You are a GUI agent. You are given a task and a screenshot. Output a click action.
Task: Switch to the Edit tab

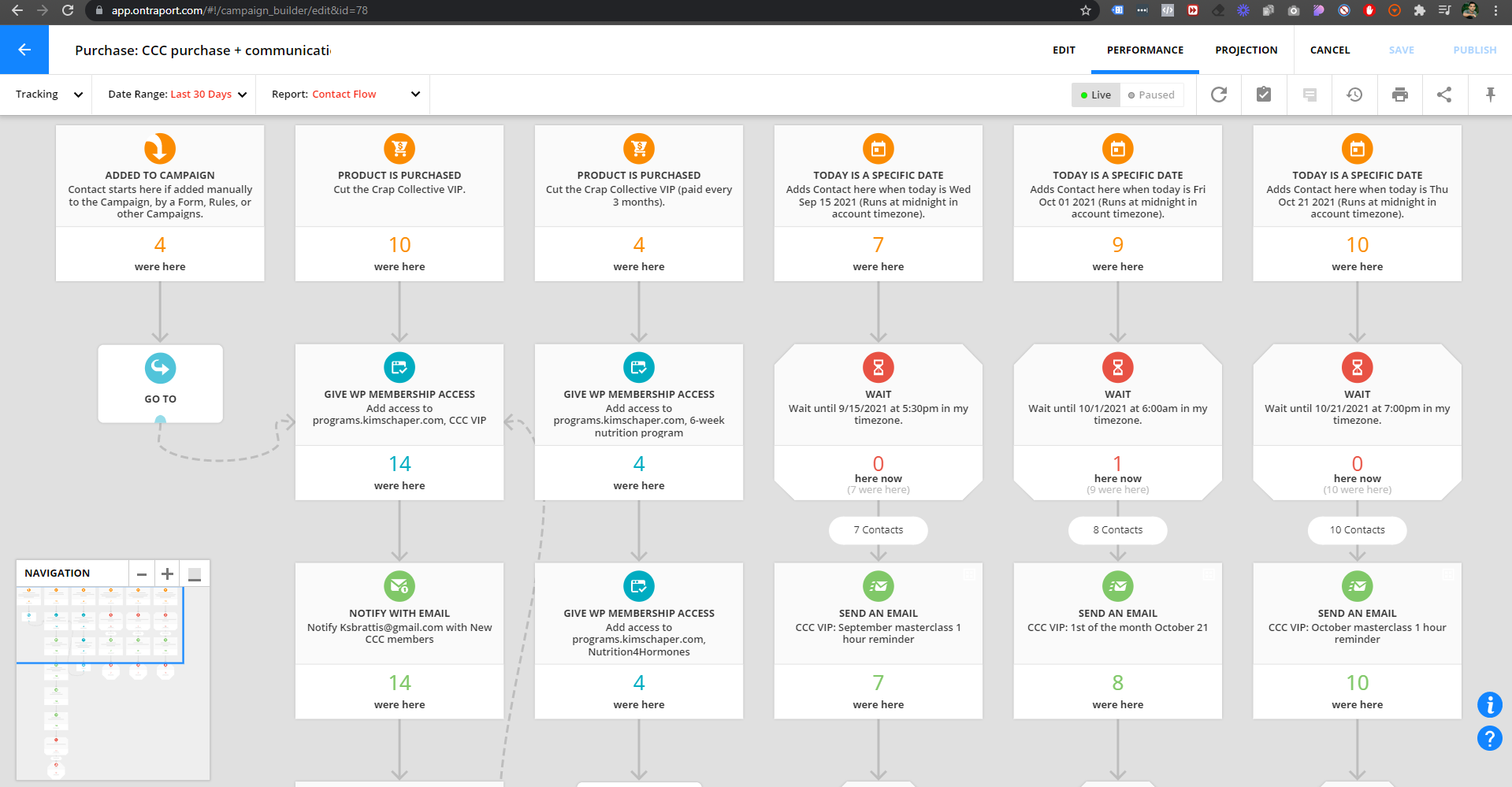pos(1064,50)
